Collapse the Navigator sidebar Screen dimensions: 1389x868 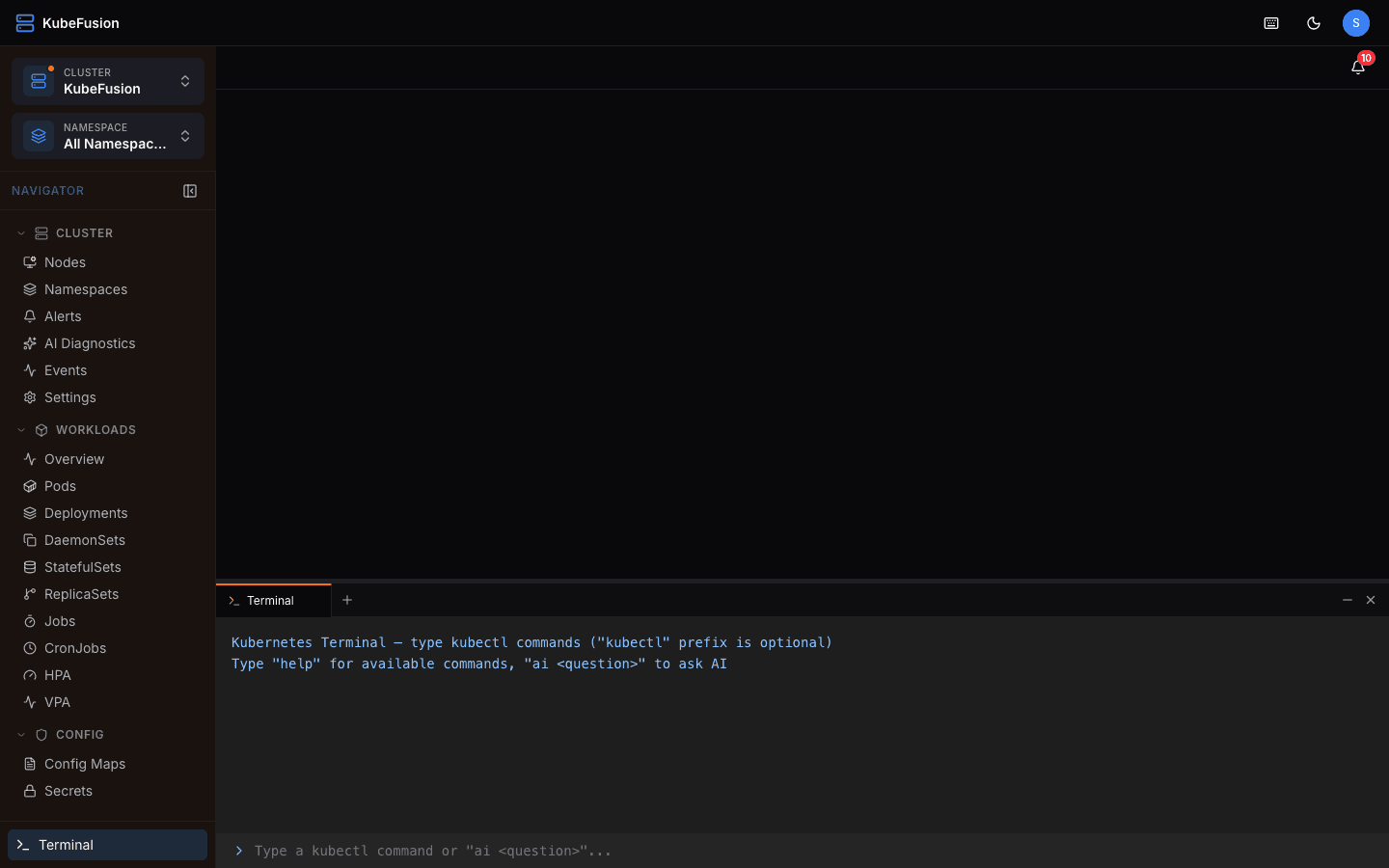[190, 190]
